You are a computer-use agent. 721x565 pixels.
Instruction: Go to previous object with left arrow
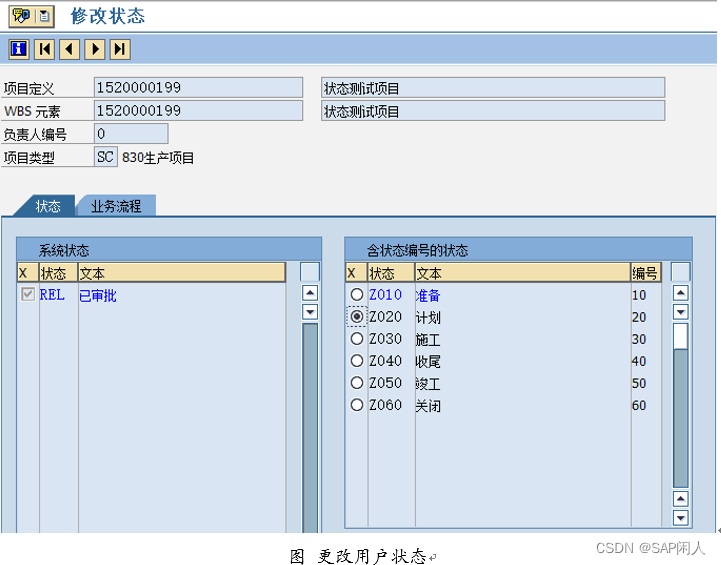click(x=69, y=49)
